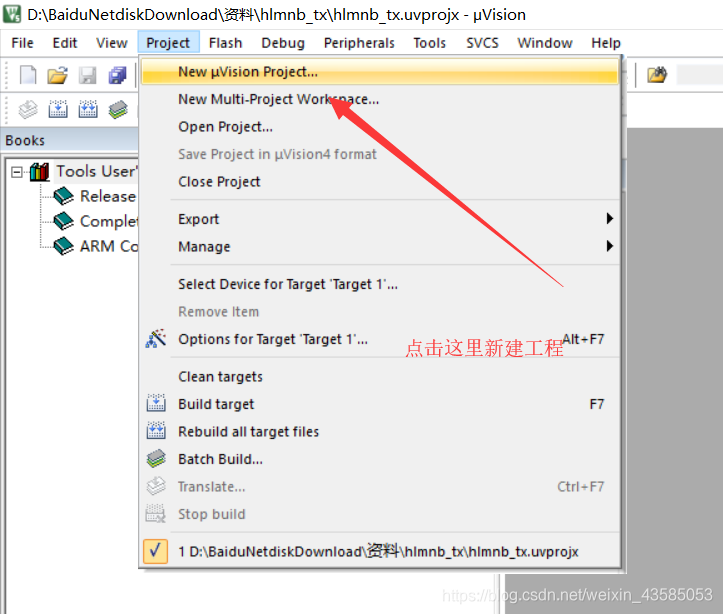Click the Build icon in build toolbar

[58, 110]
